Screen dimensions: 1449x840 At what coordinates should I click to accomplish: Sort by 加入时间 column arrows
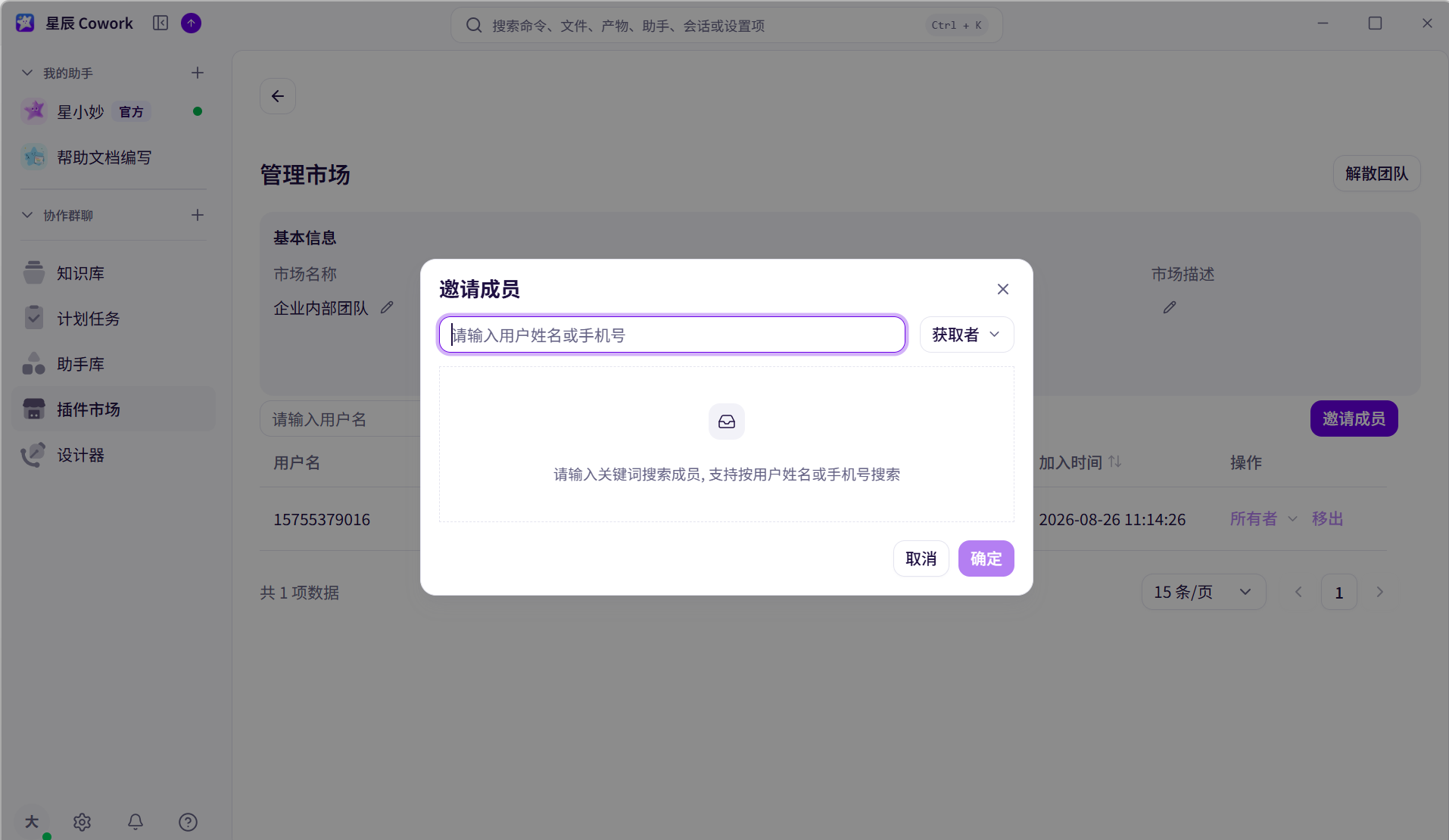(1115, 462)
